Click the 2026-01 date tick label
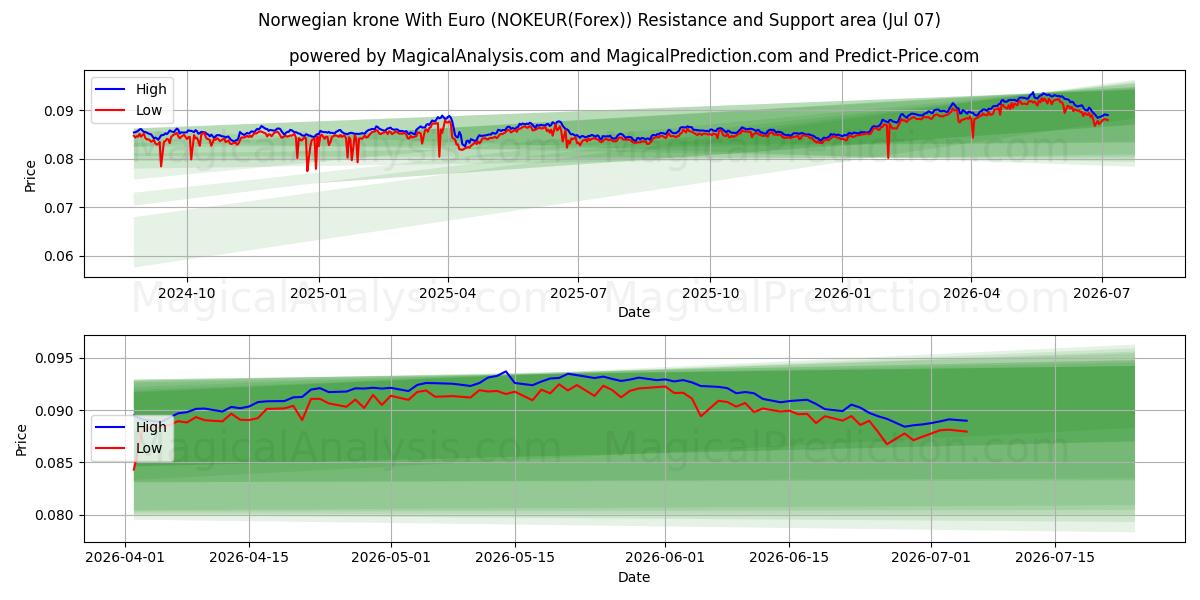Screen dimensions: 1200x600 (842, 294)
